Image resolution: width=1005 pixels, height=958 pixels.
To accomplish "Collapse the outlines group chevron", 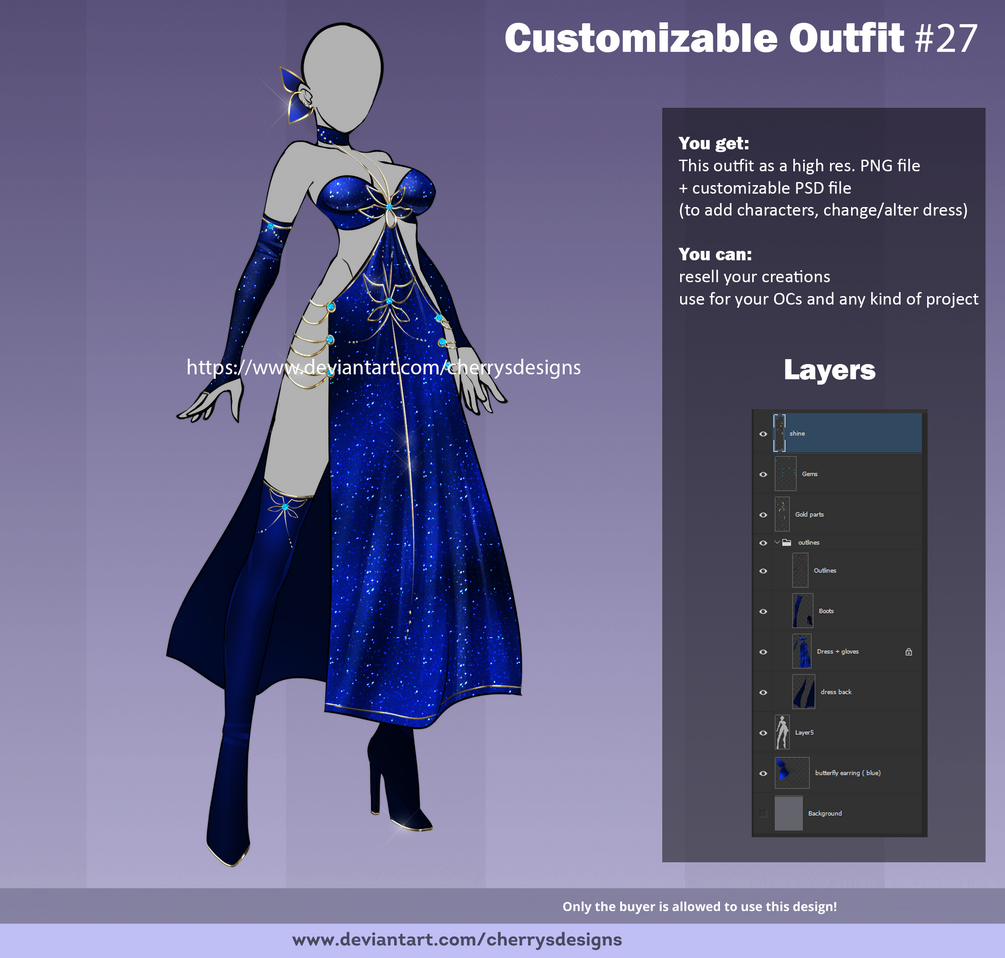I will (777, 543).
